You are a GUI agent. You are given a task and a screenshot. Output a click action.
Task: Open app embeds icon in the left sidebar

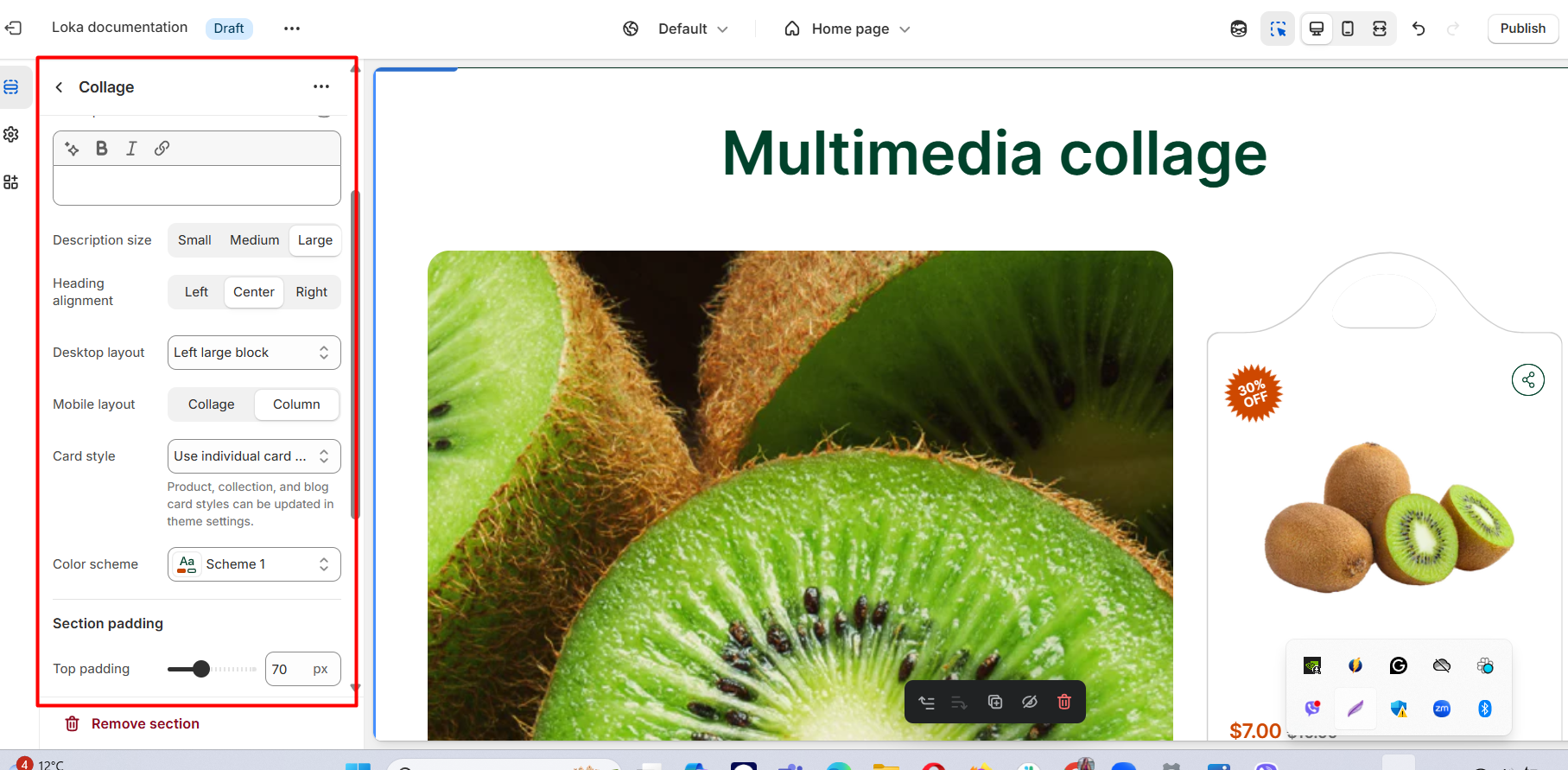11,182
